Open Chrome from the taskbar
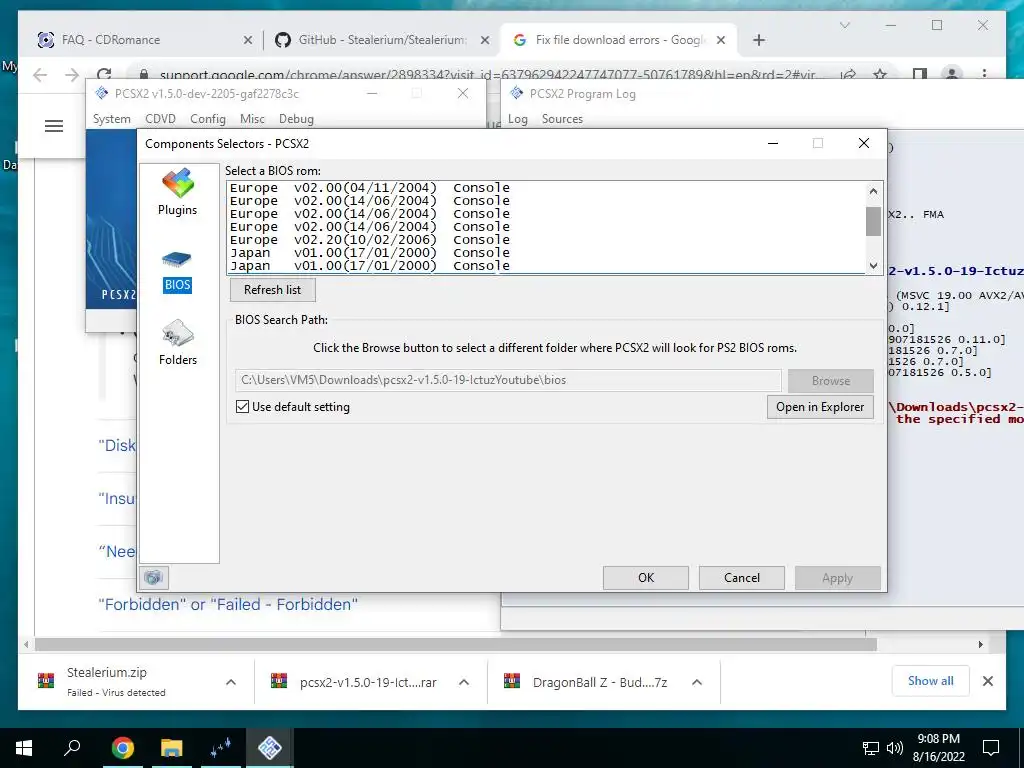 click(x=122, y=747)
